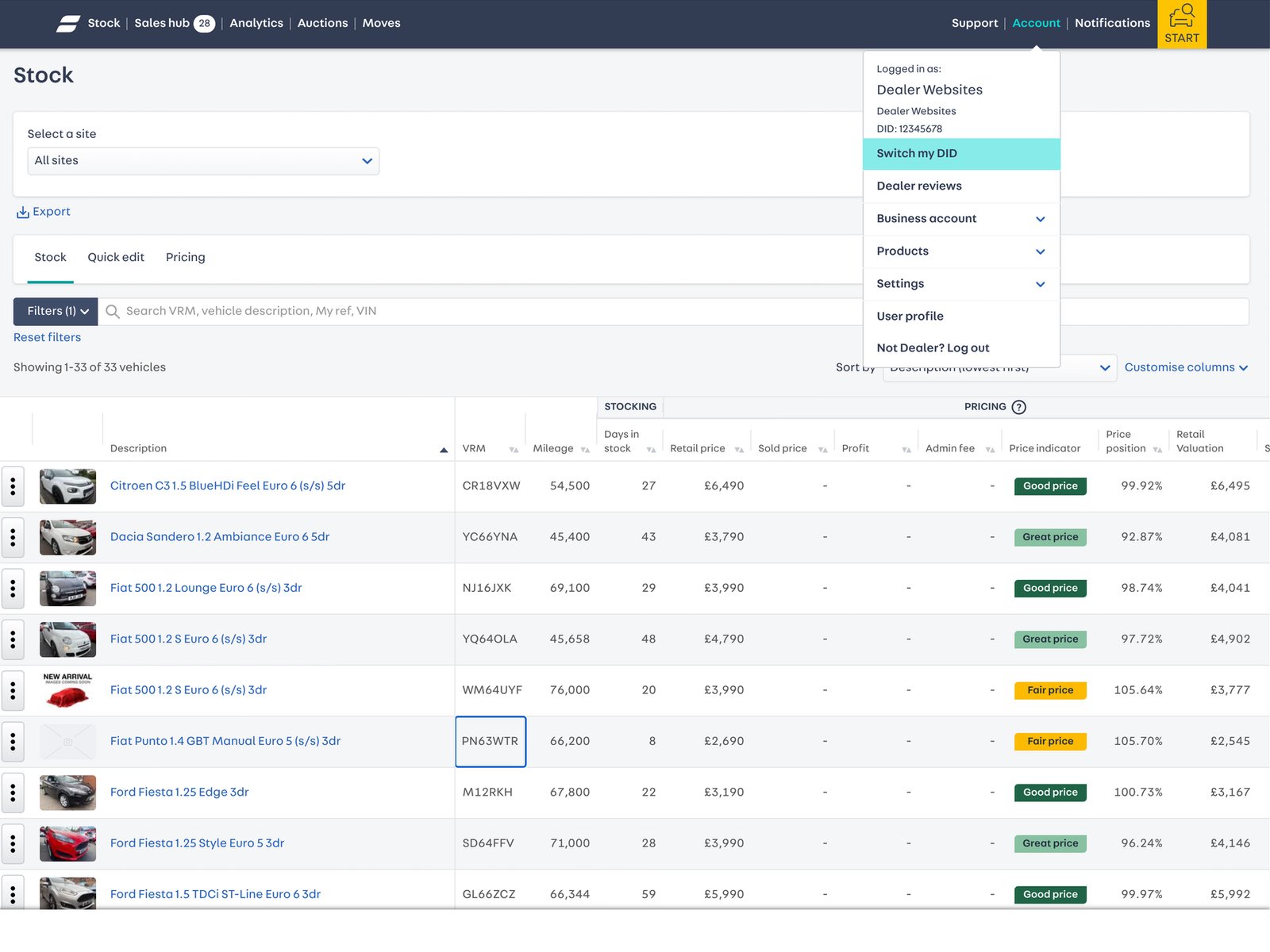1270x952 pixels.
Task: Expand the Products menu section
Action: click(1040, 251)
